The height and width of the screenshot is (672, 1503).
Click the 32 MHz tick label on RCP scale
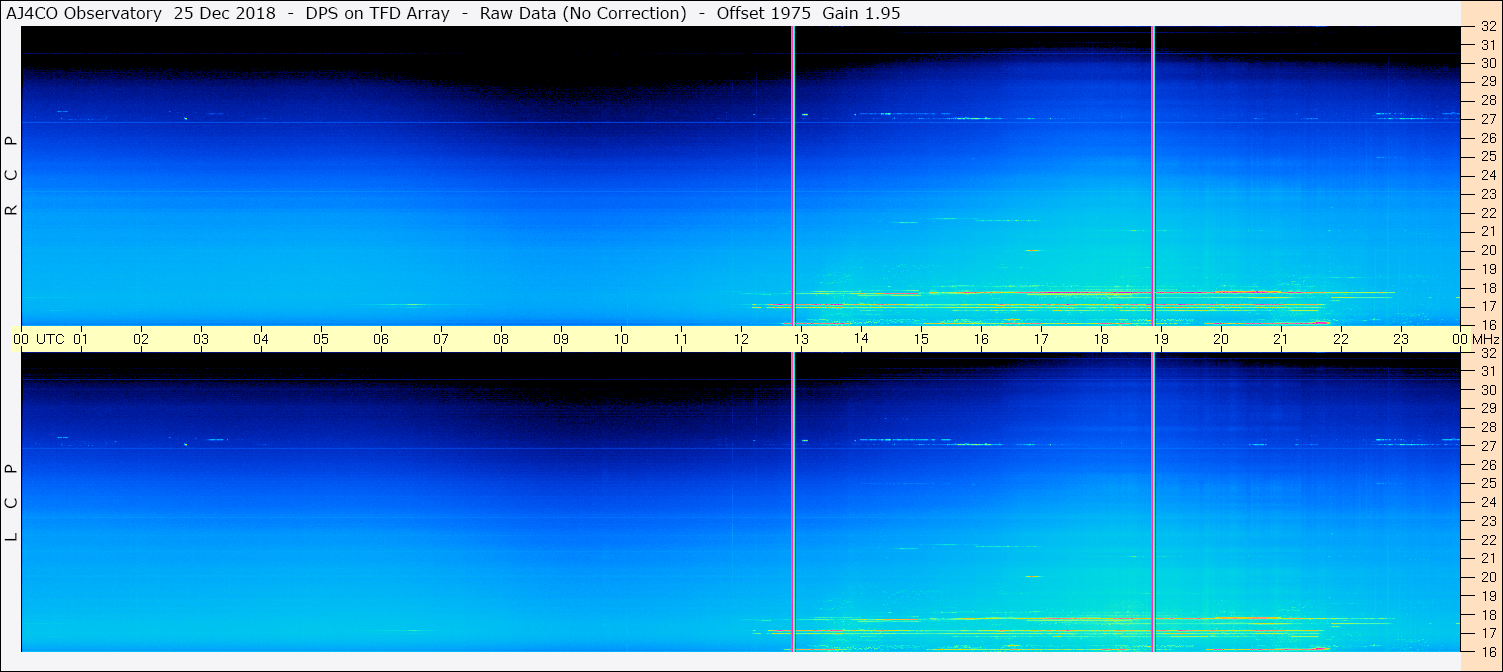tap(1489, 27)
